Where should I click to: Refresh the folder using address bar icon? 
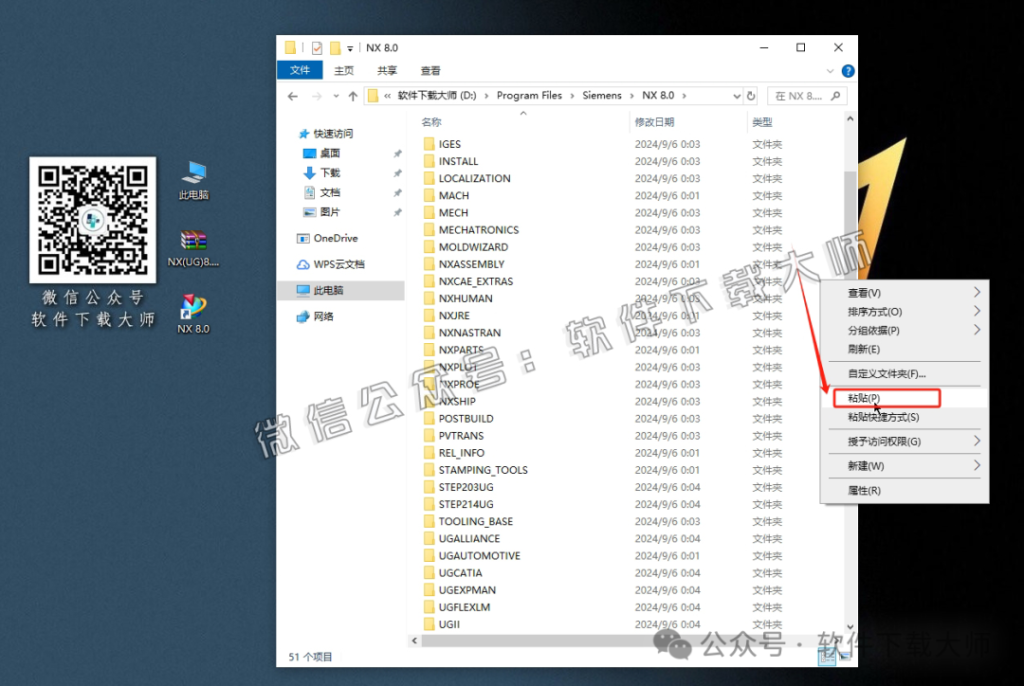coord(751,96)
